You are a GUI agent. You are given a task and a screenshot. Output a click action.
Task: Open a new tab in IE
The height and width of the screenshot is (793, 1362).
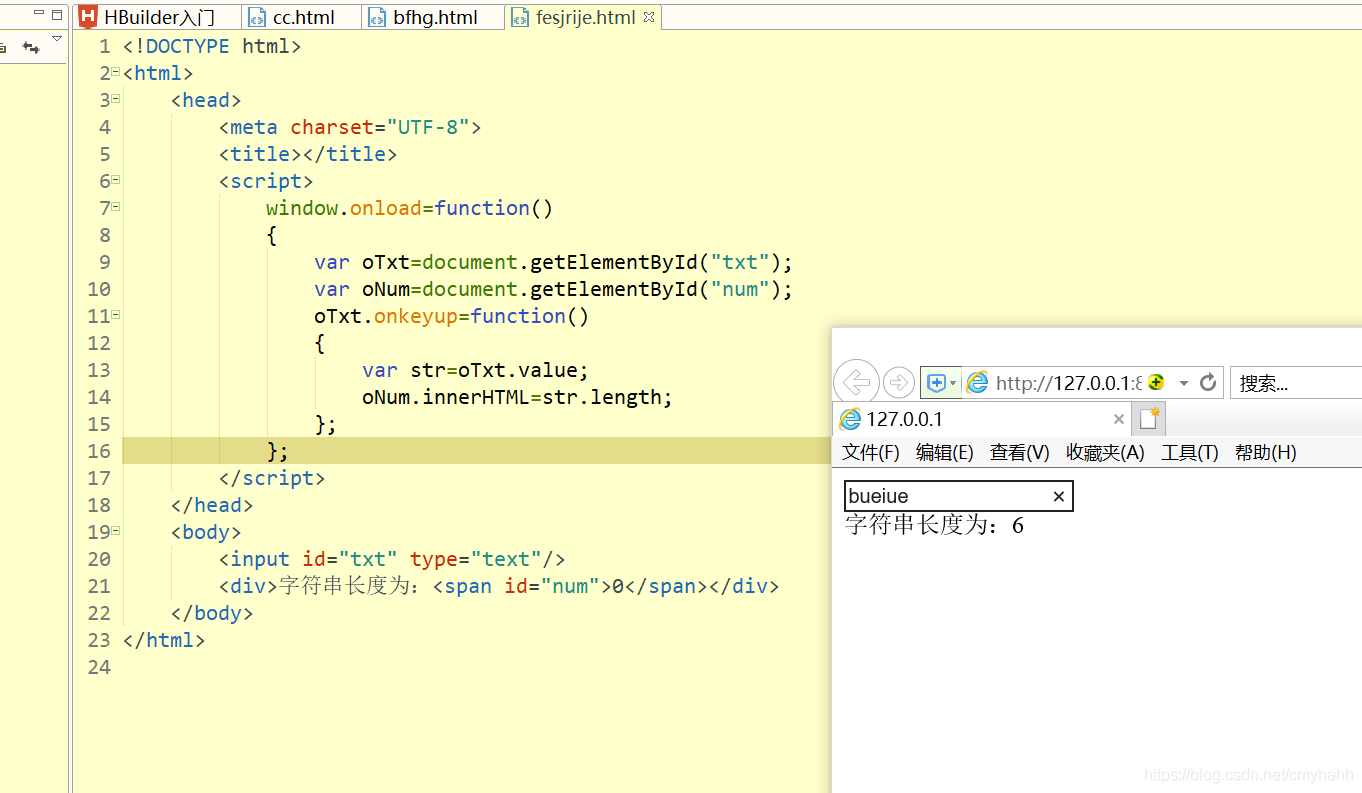click(1149, 419)
